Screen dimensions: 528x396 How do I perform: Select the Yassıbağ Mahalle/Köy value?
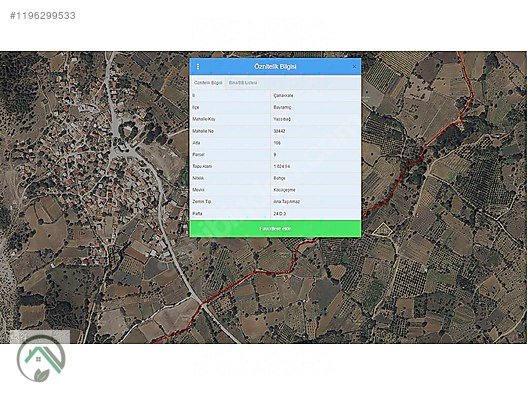[x=282, y=119]
